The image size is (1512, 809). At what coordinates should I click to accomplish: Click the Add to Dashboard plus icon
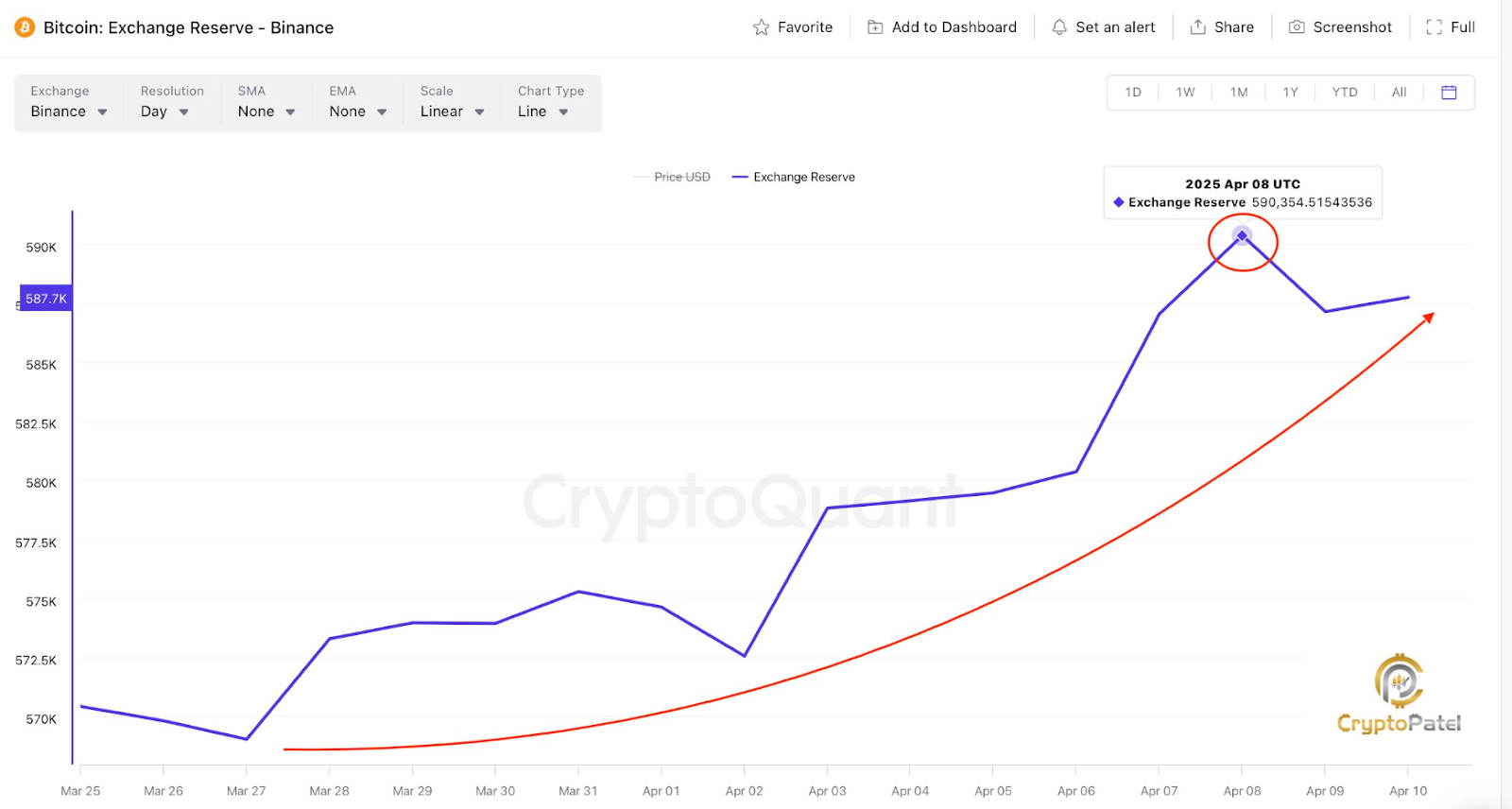875,27
